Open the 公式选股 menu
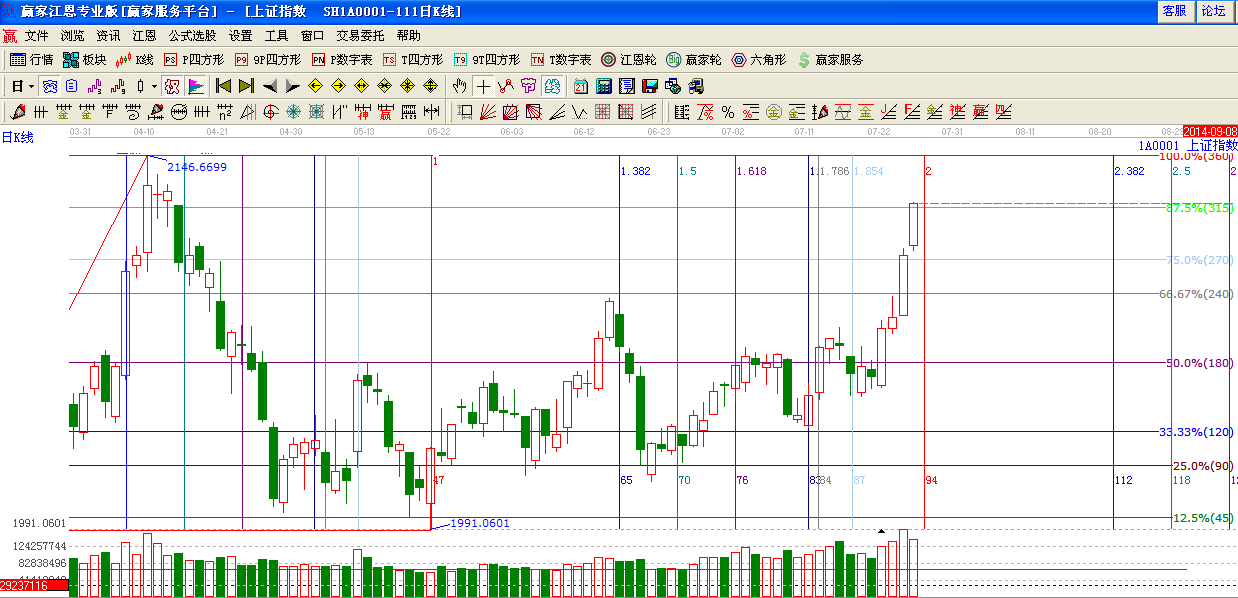This screenshot has width=1238, height=598. click(192, 35)
